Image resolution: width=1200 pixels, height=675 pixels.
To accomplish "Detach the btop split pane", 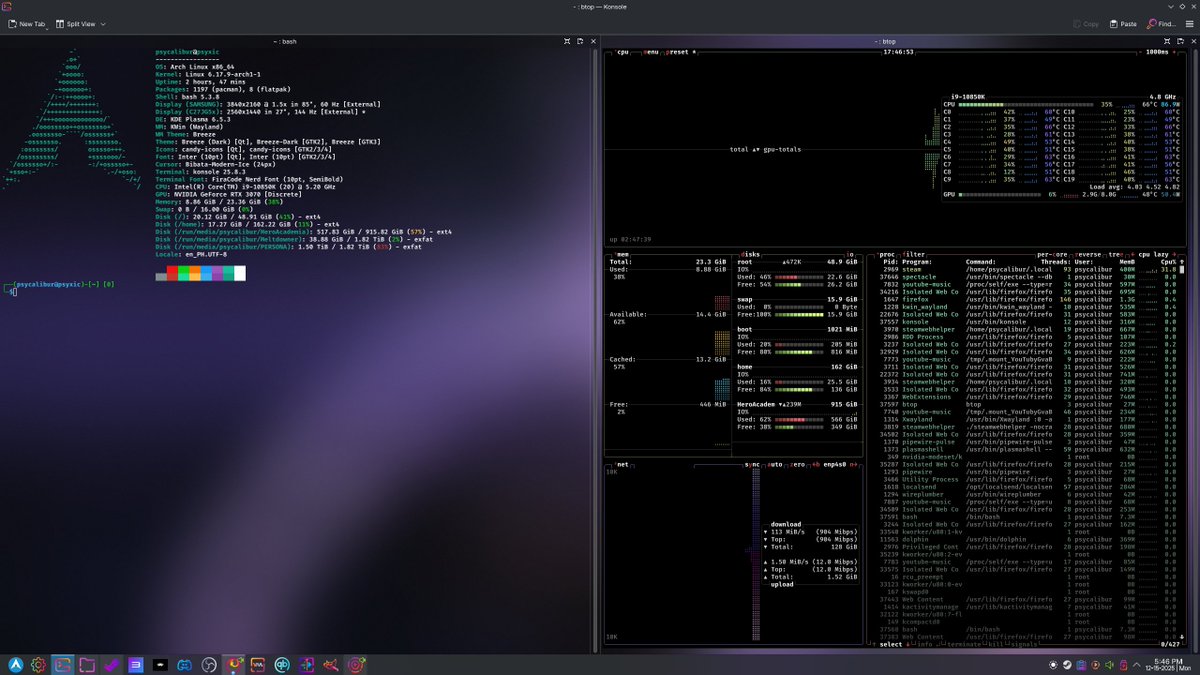I will pyautogui.click(x=1182, y=41).
